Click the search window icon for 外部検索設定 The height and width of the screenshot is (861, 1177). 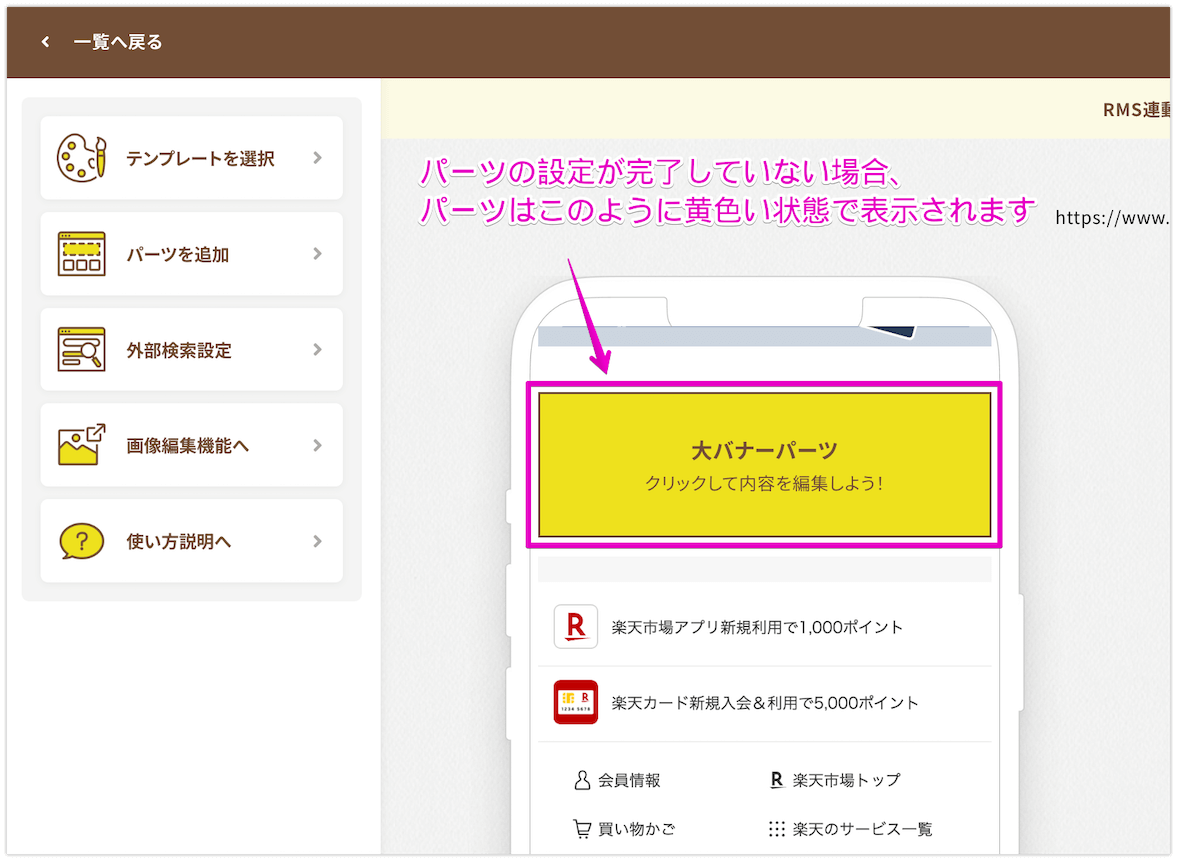pos(81,349)
